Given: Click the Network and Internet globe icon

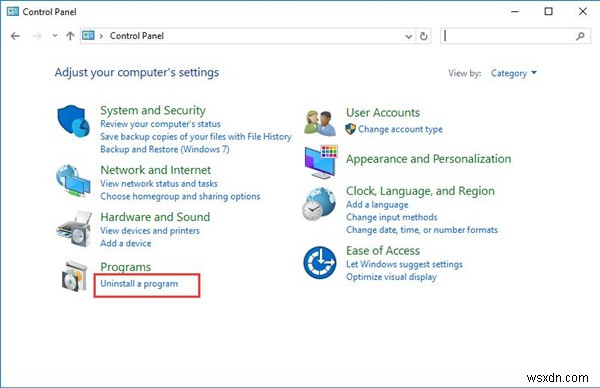Looking at the screenshot, I should [x=73, y=180].
